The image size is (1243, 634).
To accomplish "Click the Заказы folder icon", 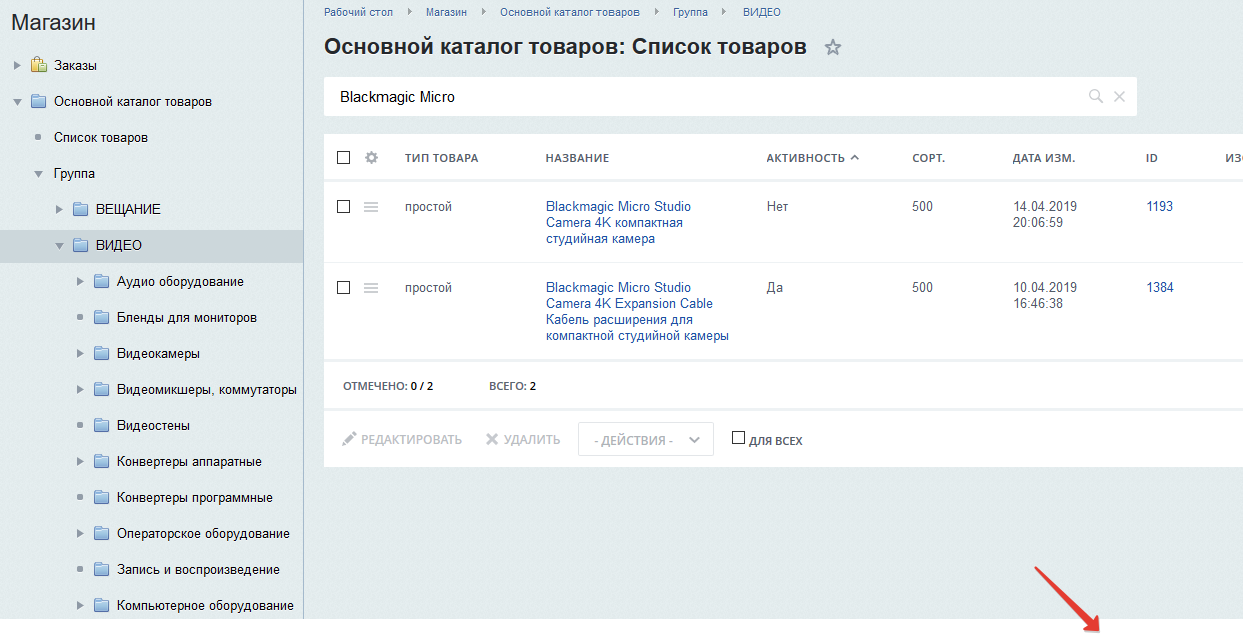I will coord(39,66).
